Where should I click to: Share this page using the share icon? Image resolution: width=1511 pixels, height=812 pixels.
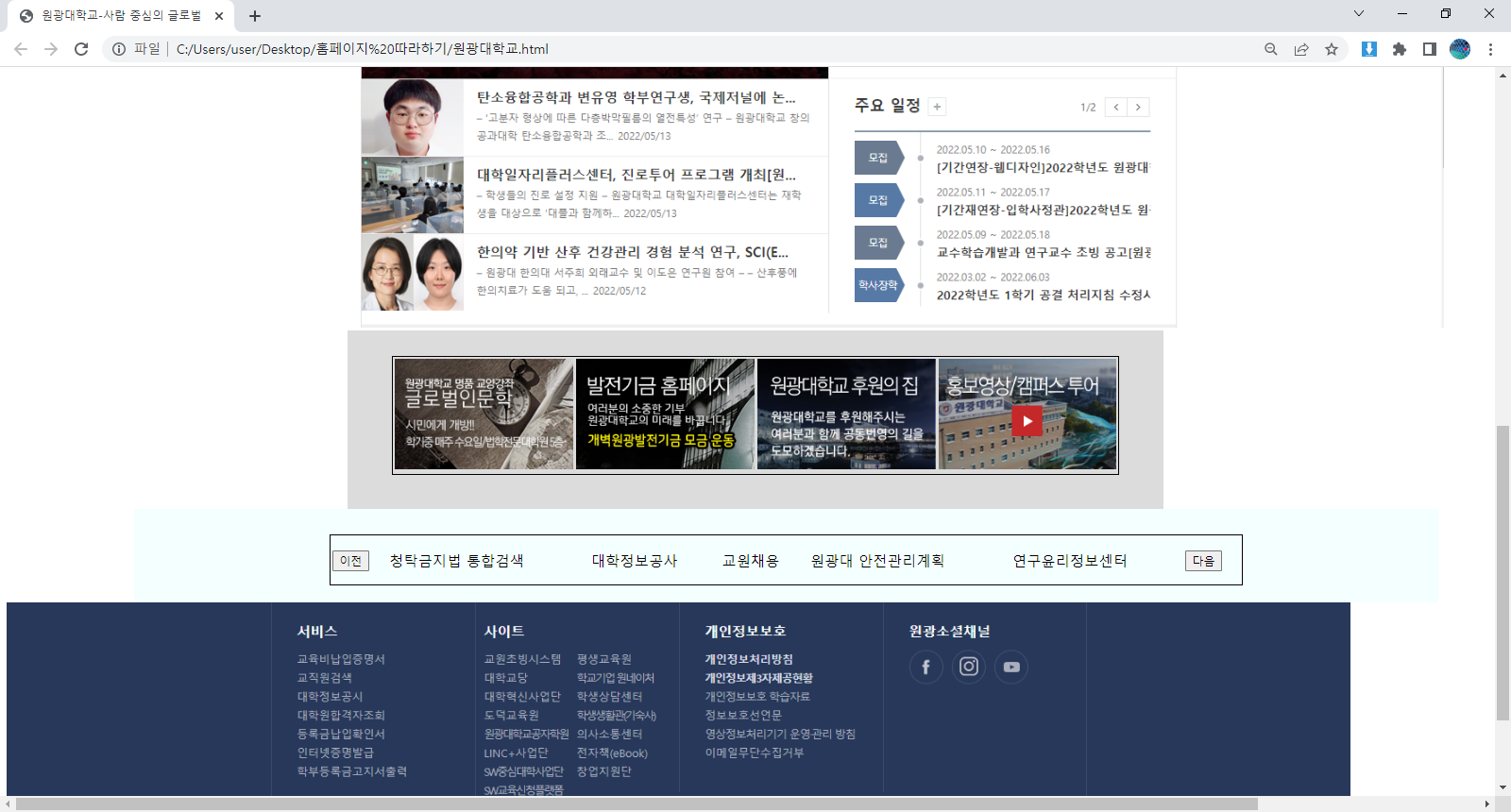[1301, 49]
